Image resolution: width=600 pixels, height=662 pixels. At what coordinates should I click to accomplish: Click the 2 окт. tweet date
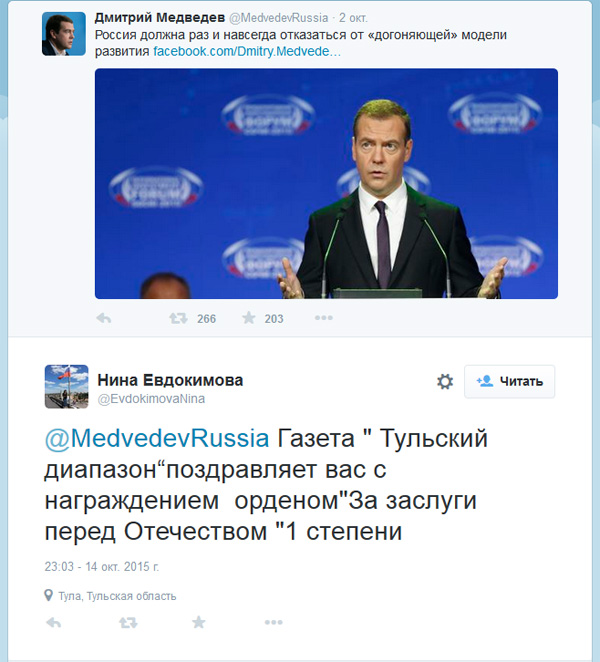tap(356, 18)
